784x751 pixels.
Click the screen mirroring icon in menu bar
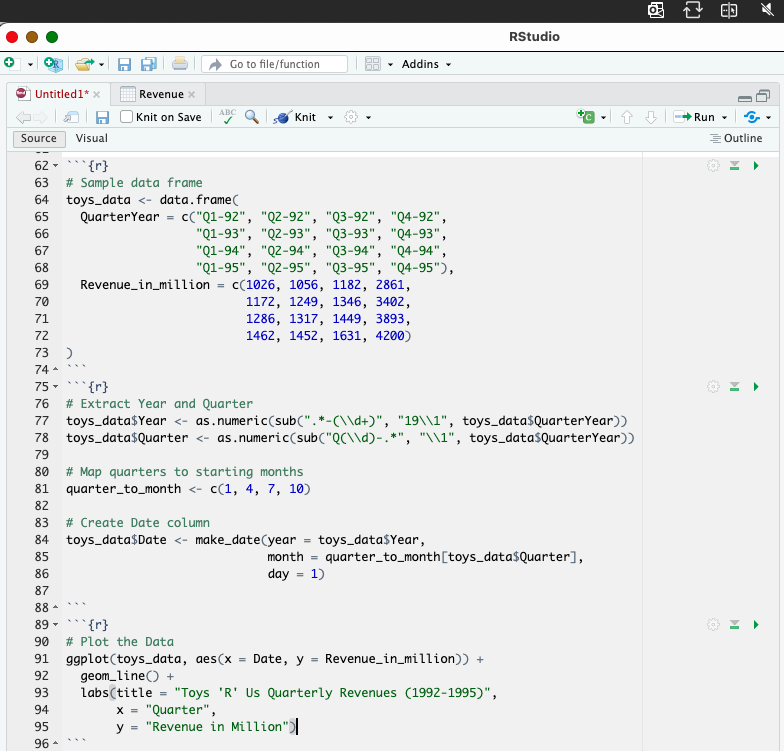729,10
